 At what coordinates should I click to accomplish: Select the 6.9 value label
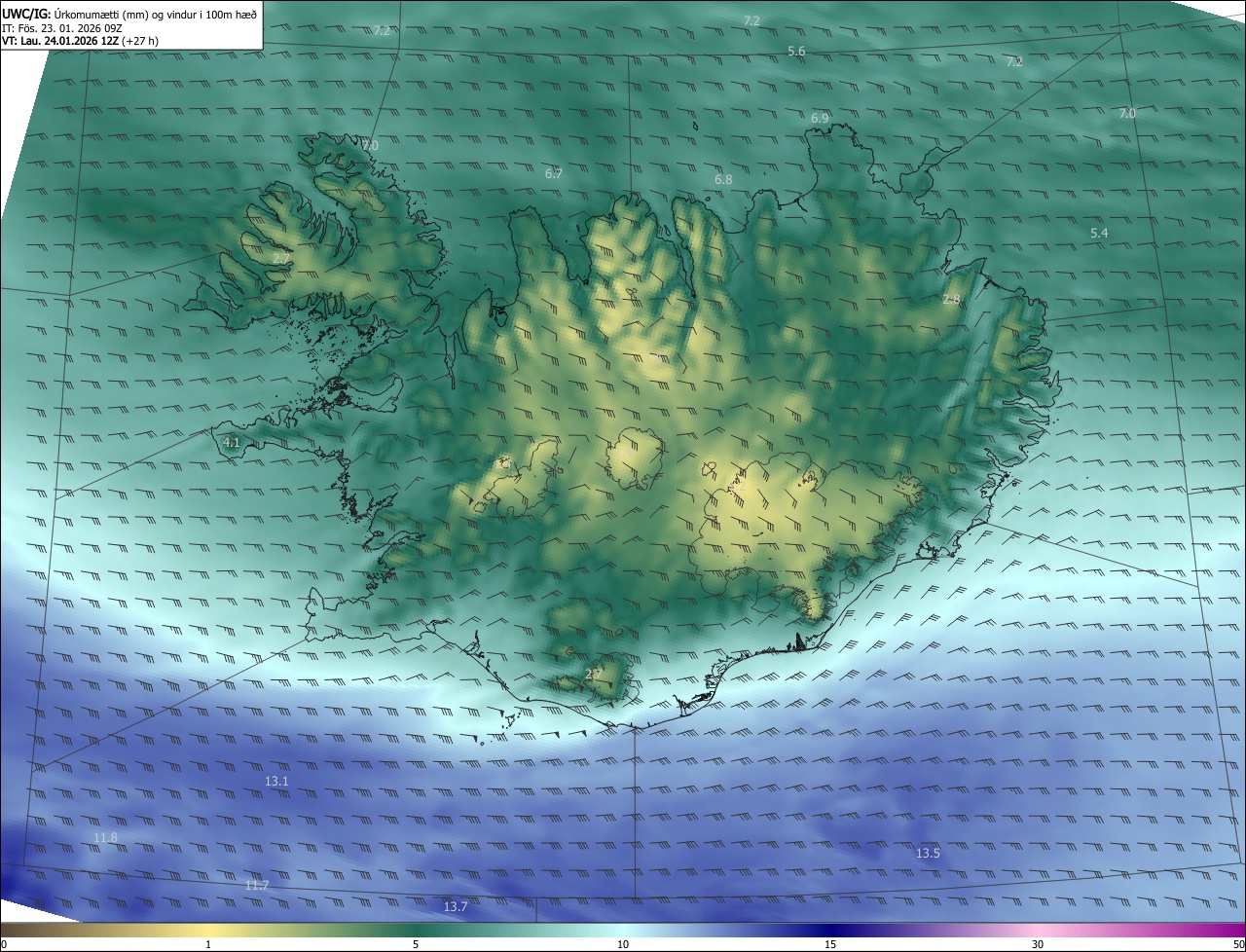[x=820, y=118]
